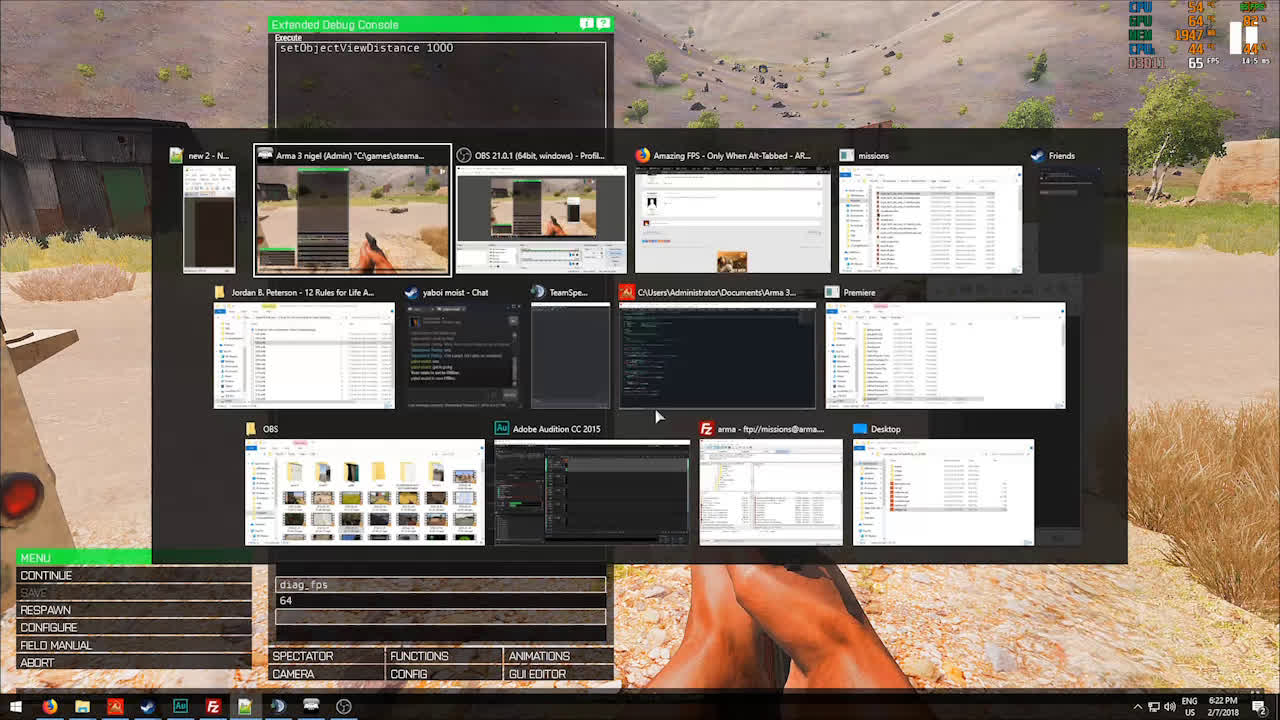This screenshot has height=720, width=1280.
Task: Show hidden system tray icons
Action: pos(1137,707)
